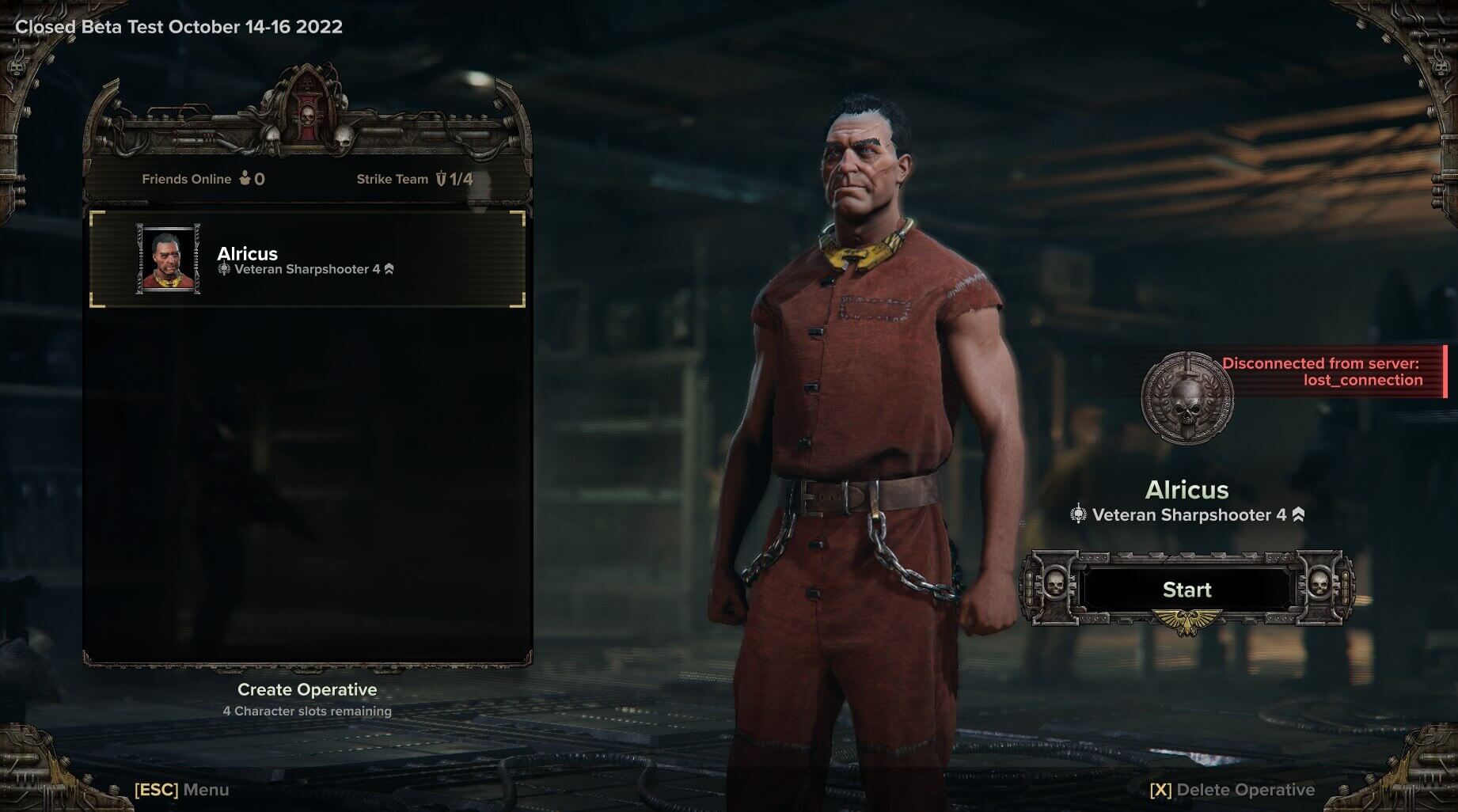
Task: Click the Start button
Action: [1187, 590]
